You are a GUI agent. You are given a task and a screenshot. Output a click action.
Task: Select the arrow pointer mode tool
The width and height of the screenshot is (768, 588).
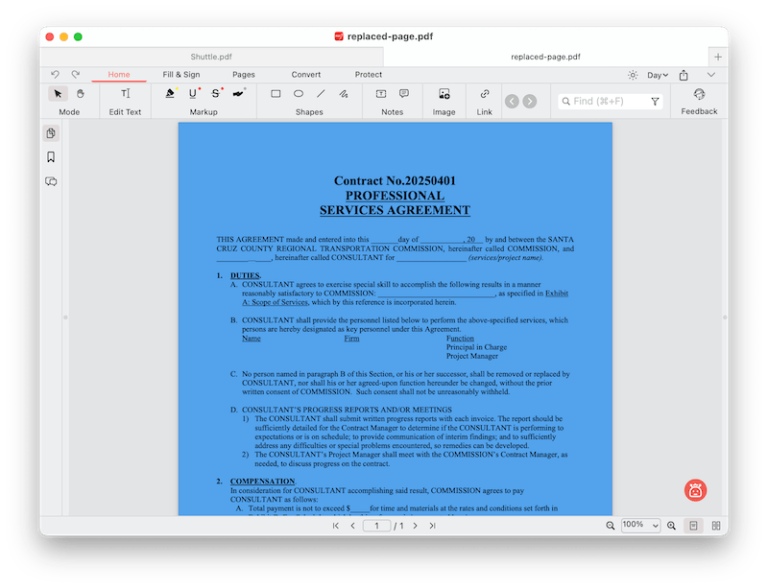point(58,94)
